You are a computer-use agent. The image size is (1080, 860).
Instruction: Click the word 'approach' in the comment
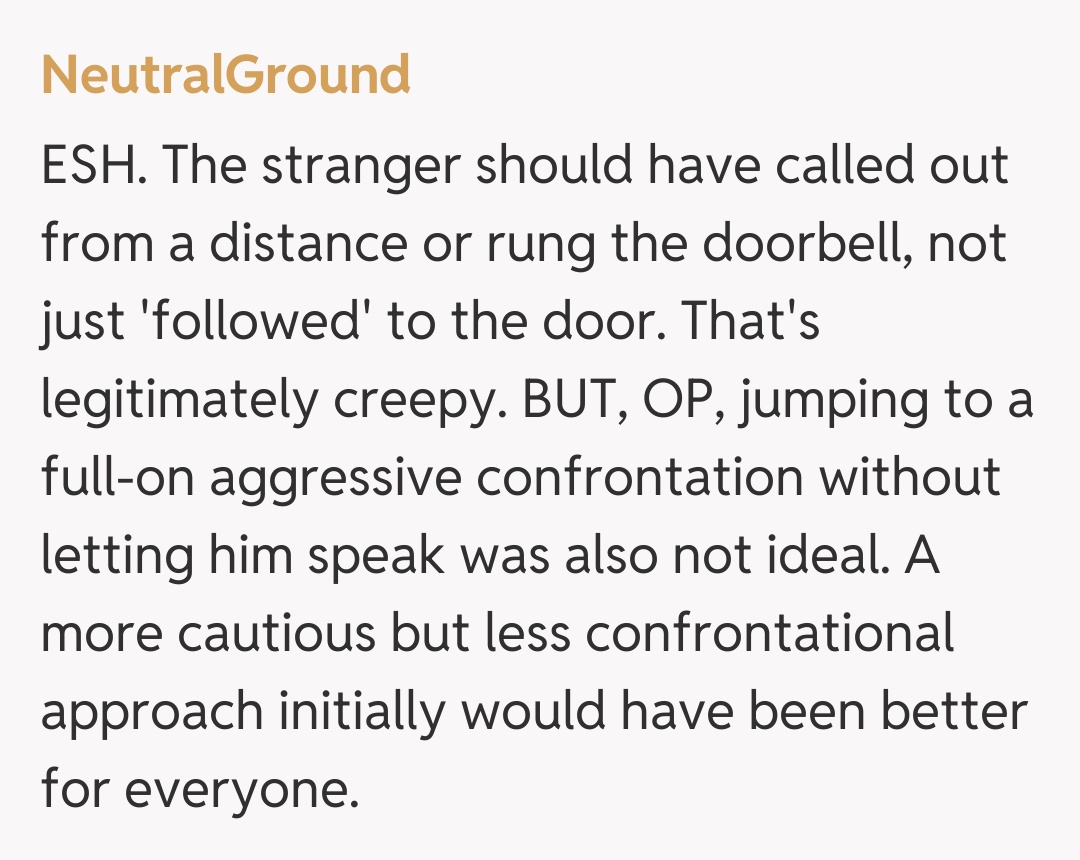(151, 713)
